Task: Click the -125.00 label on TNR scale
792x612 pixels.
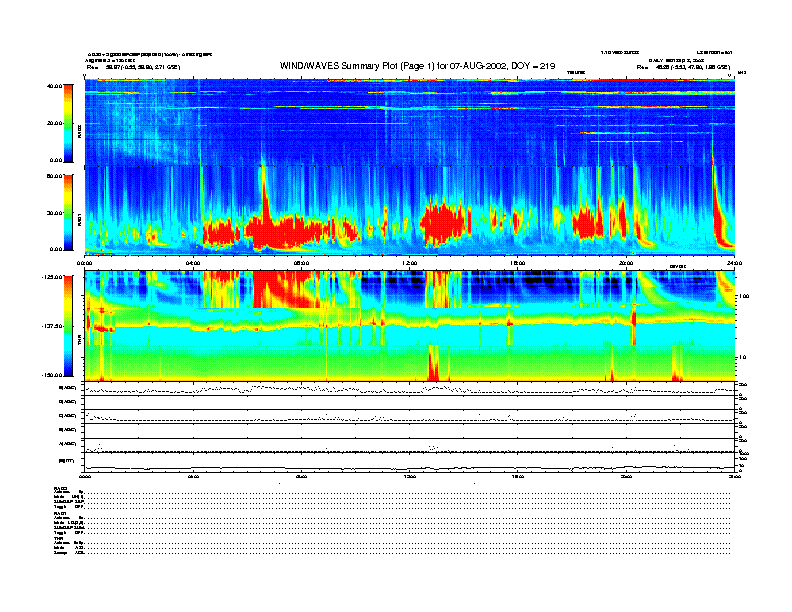Action: coord(53,277)
